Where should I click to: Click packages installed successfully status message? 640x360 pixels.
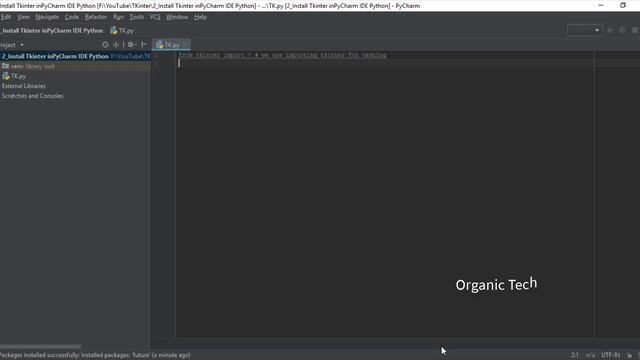pos(95,355)
